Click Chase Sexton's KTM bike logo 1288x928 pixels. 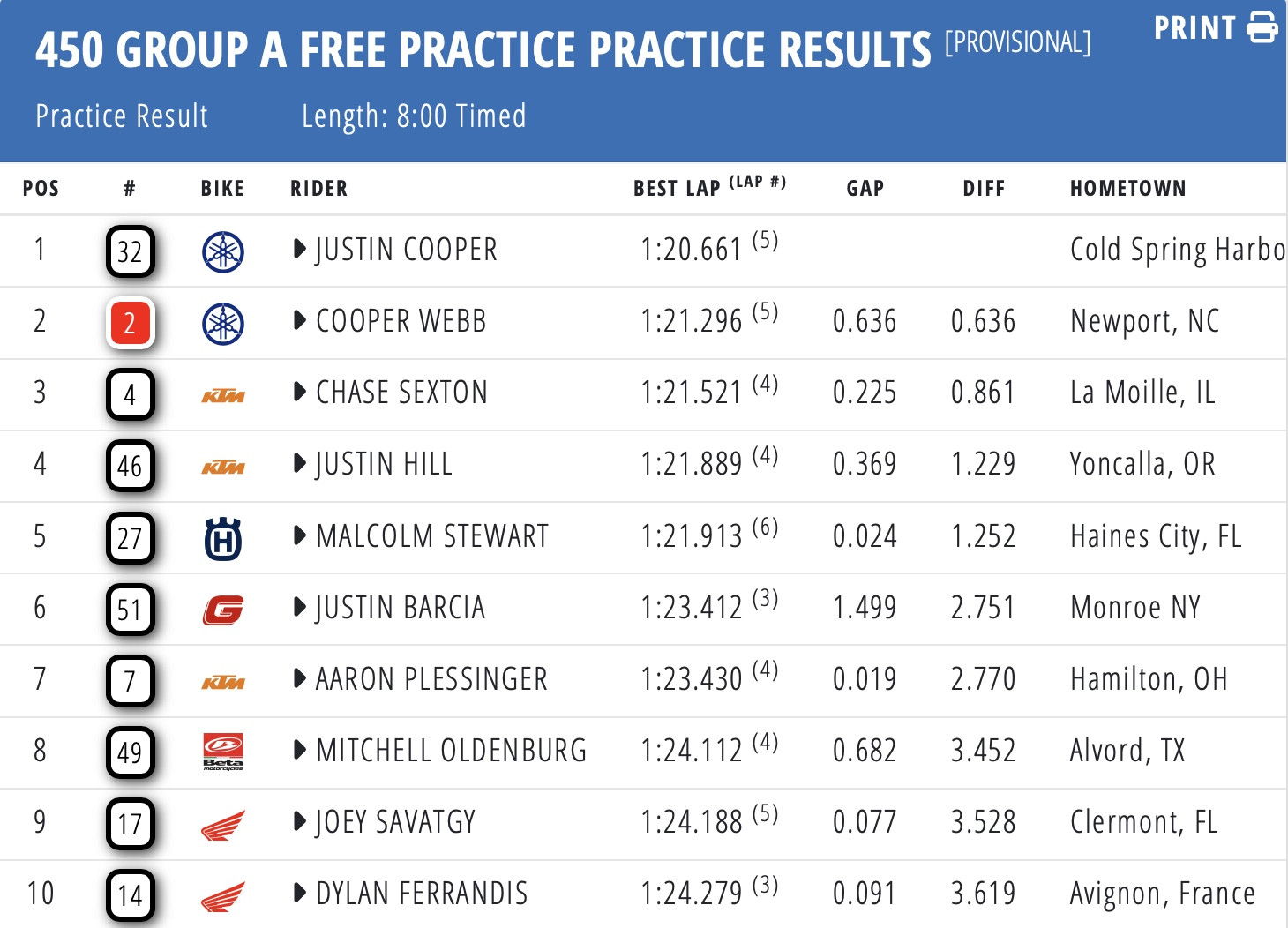click(222, 395)
